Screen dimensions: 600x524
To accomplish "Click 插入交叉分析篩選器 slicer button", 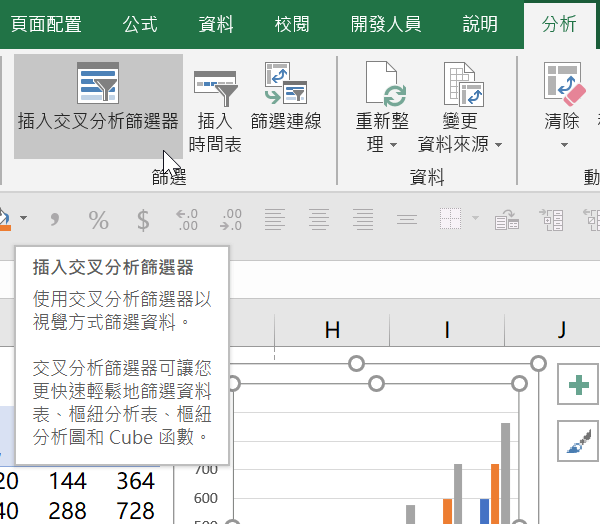I will click(98, 106).
